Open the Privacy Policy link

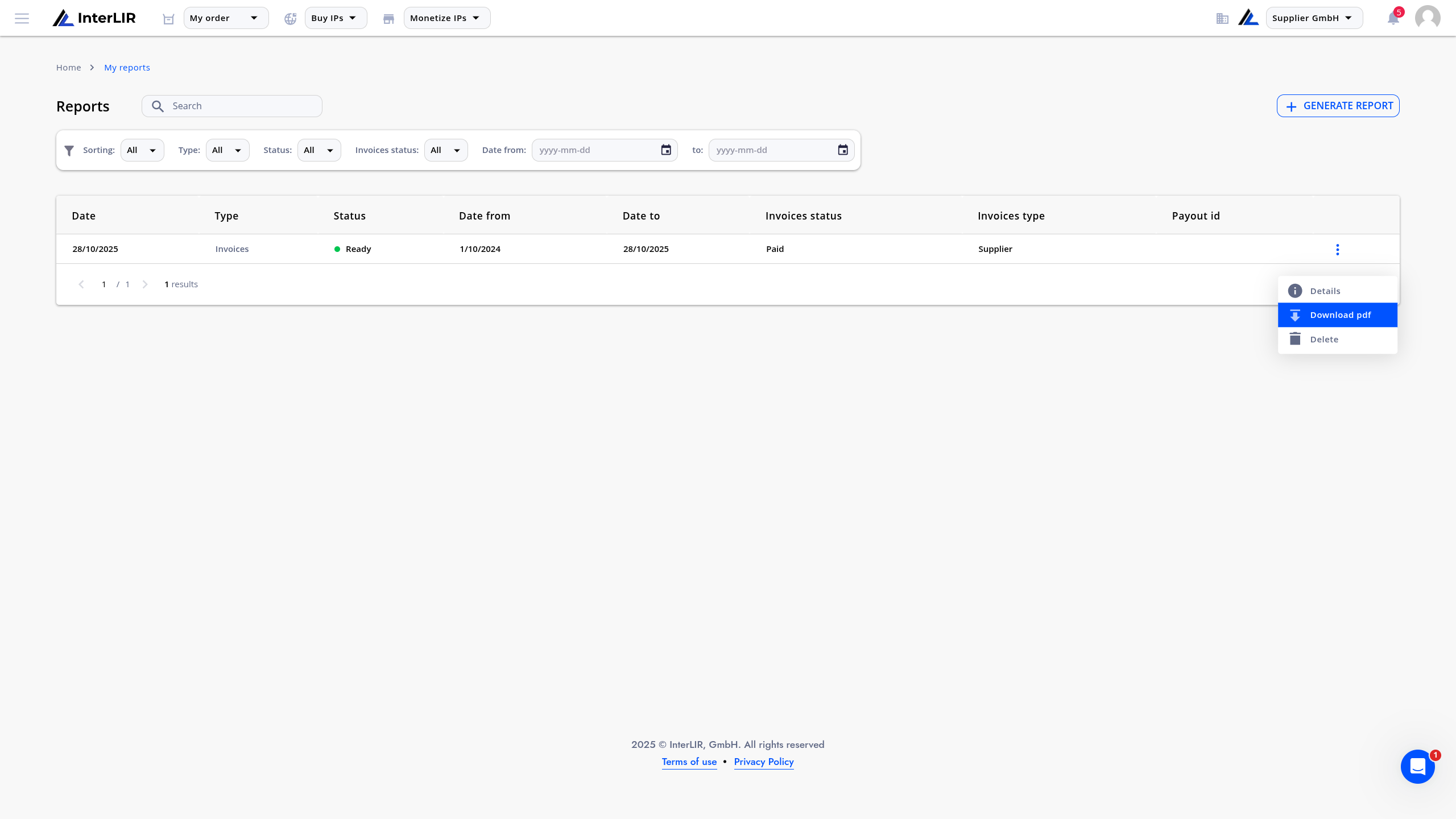pos(764,762)
